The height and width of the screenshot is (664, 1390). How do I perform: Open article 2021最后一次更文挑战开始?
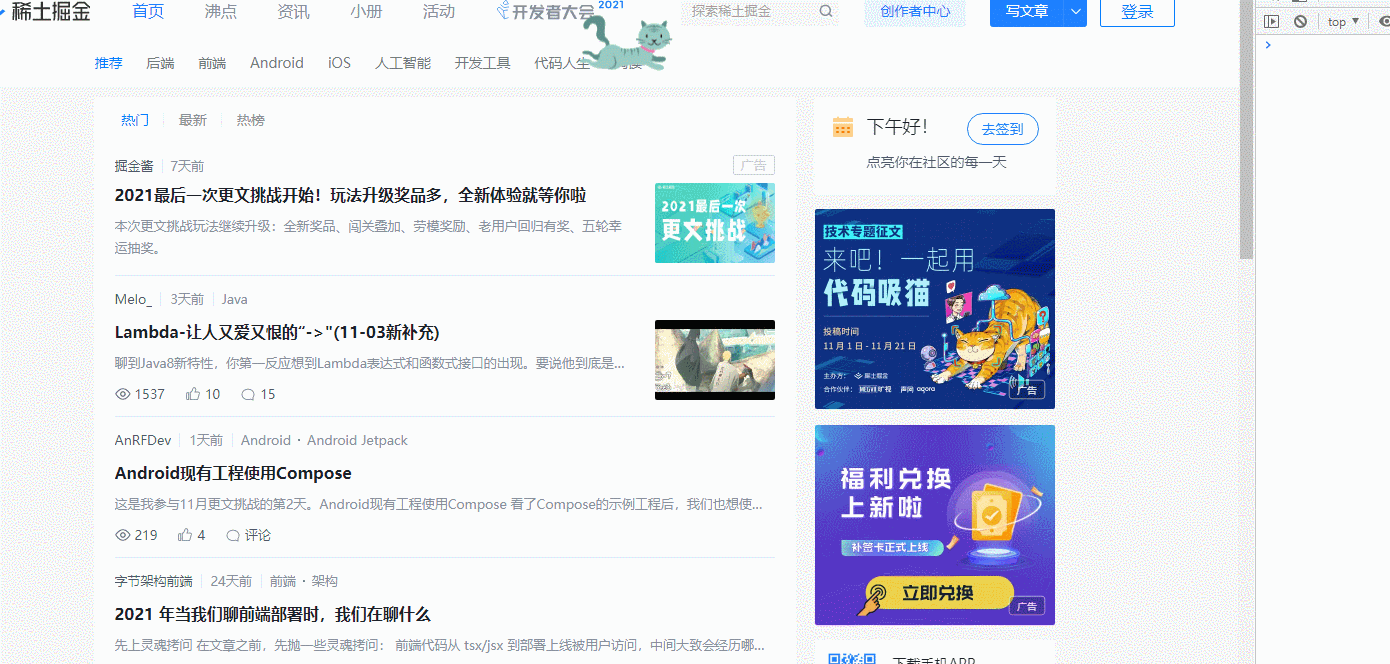(x=350, y=195)
